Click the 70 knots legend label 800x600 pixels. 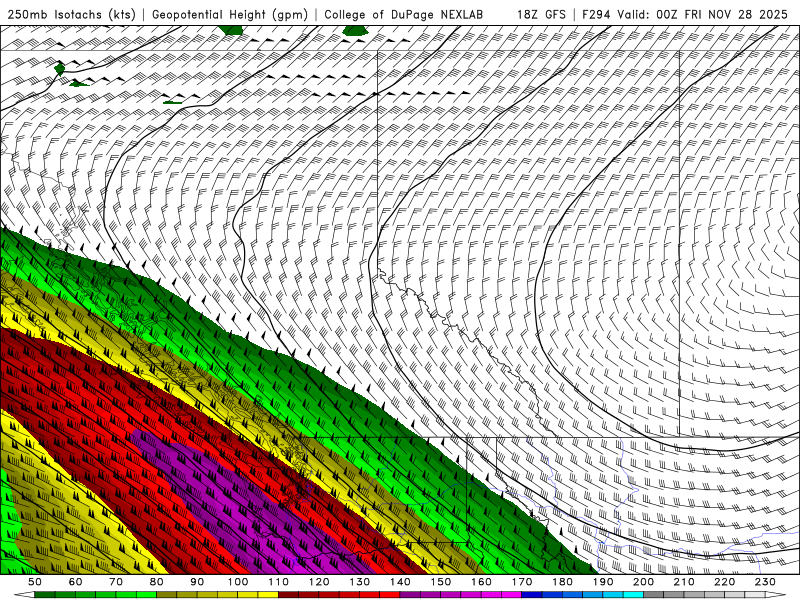(116, 582)
